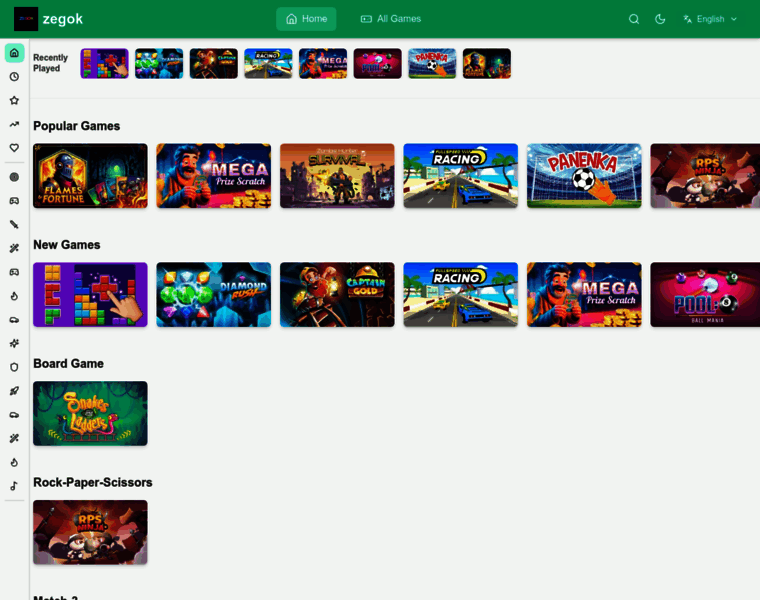The width and height of the screenshot is (760, 600).
Task: Open Panenka thumbnail in Recently Played row
Action: (432, 63)
